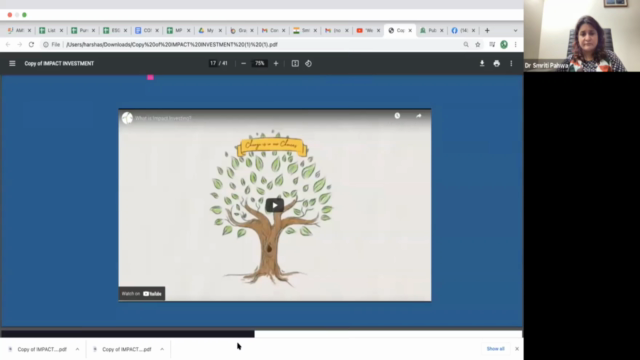The height and width of the screenshot is (360, 640).
Task: Download the PDF file
Action: click(x=482, y=63)
